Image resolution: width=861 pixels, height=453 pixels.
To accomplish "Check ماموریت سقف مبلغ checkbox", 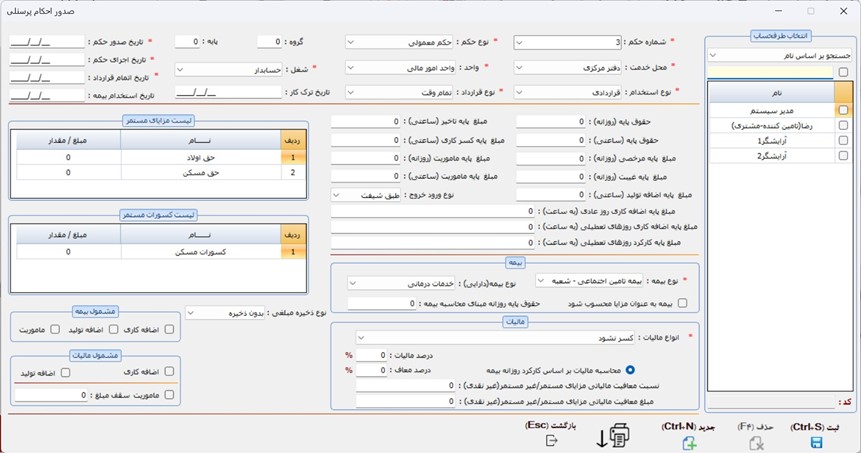I will coord(169,395).
